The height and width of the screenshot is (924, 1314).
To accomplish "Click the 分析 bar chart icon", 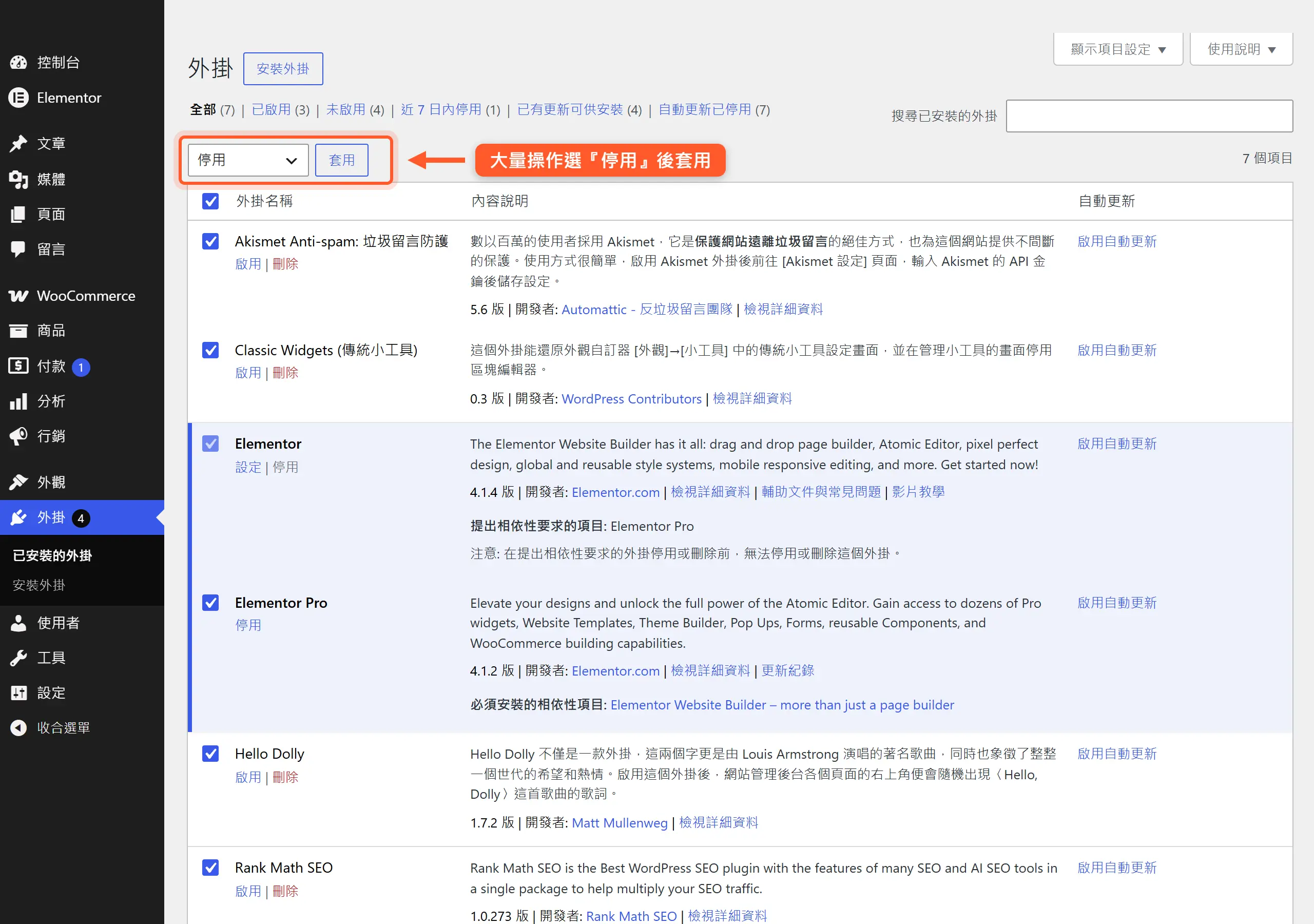I will pos(18,401).
